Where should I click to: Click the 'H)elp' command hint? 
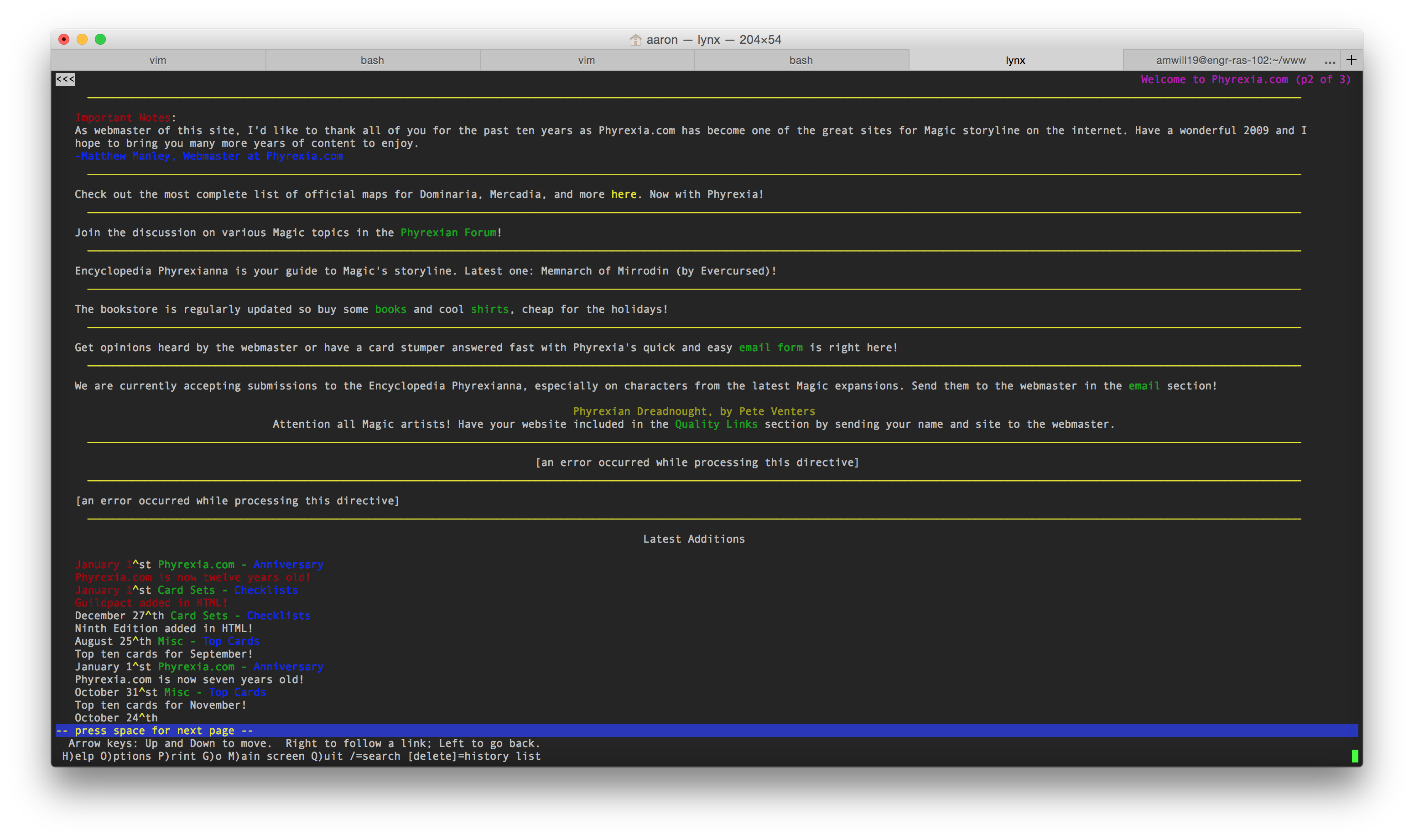click(x=78, y=756)
